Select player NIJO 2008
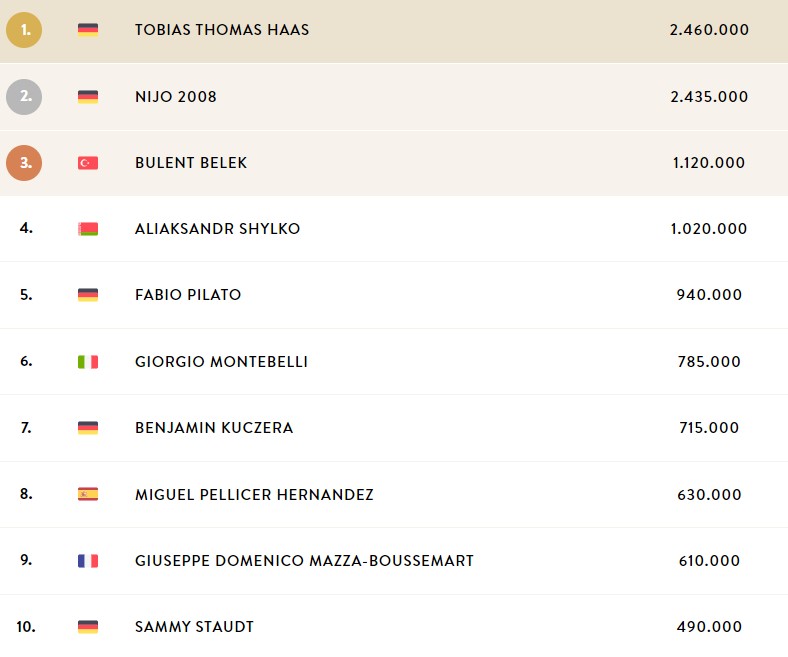Viewport: 788px width, 657px height. (176, 97)
